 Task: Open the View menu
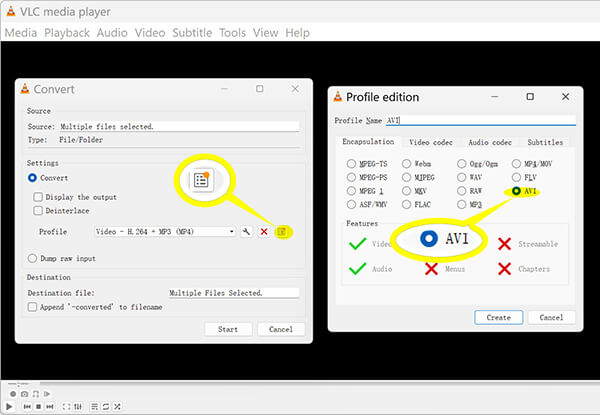click(x=265, y=33)
